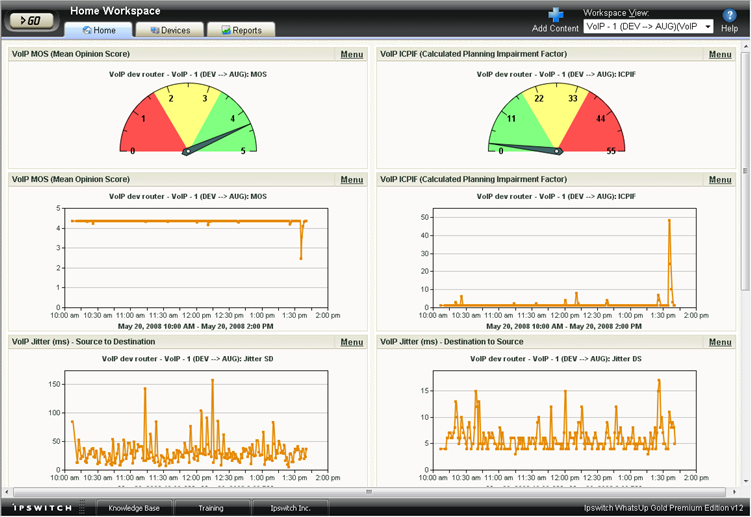This screenshot has height=517, width=751.
Task: Open the Training link
Action: pos(211,508)
